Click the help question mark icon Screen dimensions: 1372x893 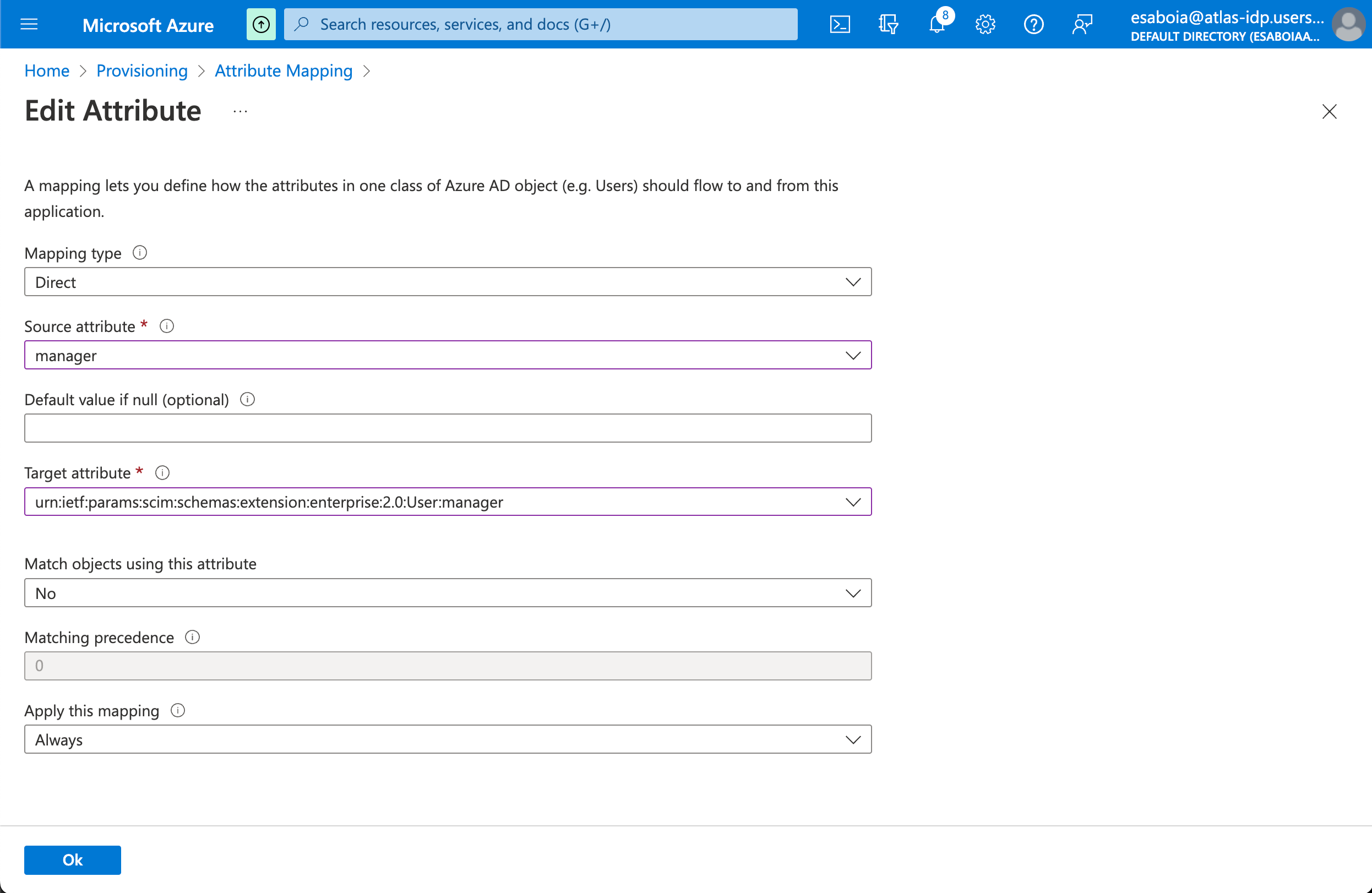click(1034, 24)
